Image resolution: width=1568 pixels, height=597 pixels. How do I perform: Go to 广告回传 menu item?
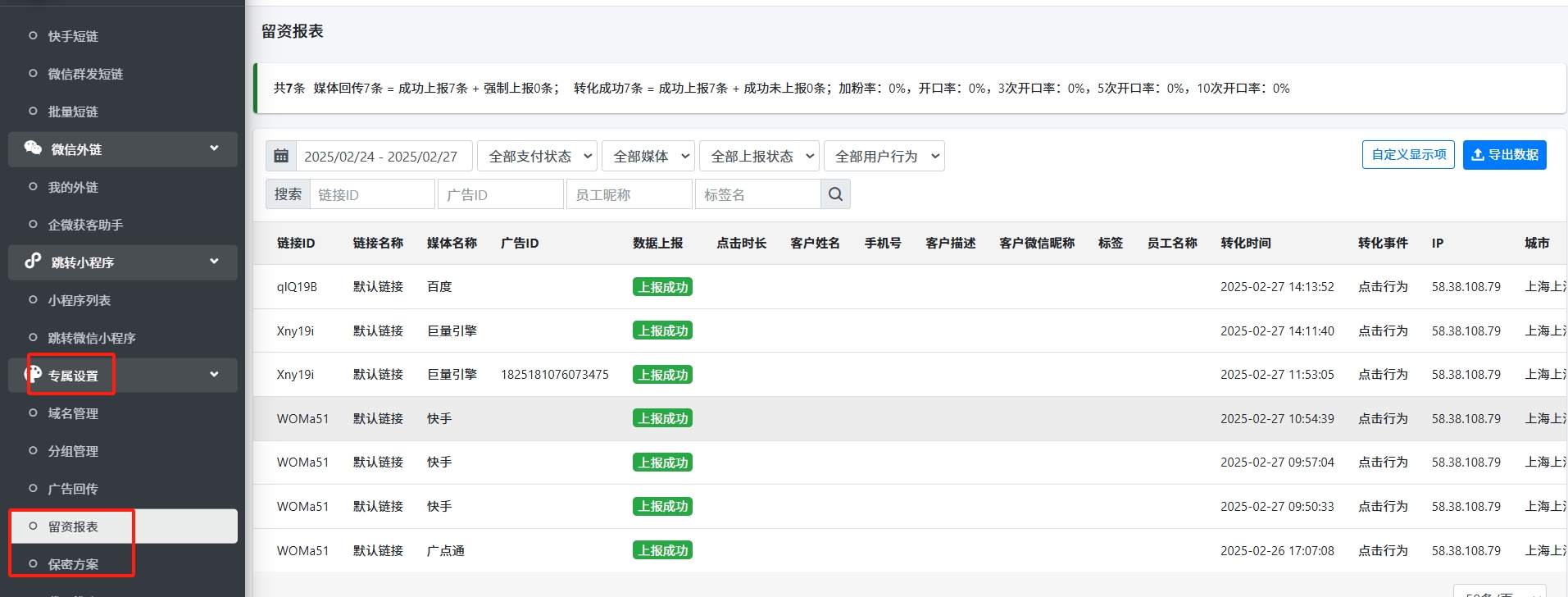tap(73, 489)
